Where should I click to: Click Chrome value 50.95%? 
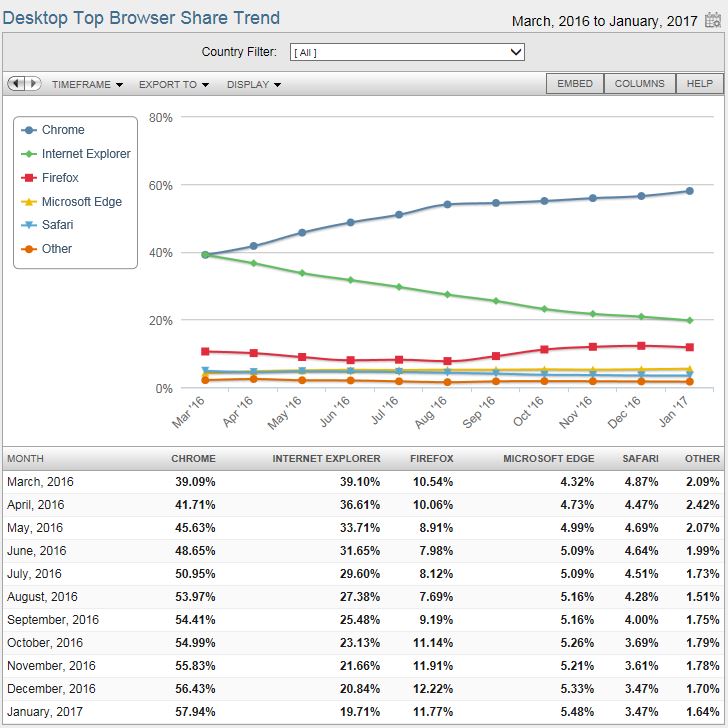(x=195, y=574)
